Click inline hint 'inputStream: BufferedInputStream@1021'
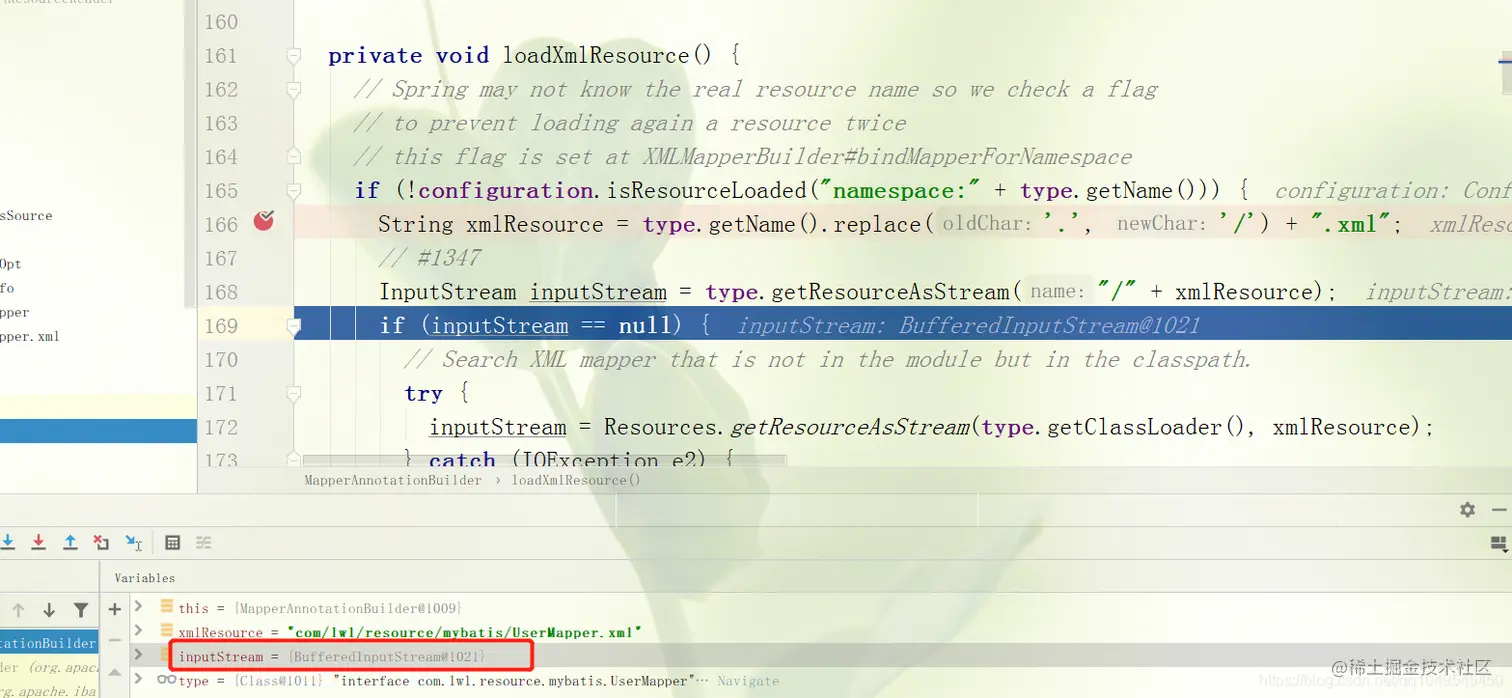The height and width of the screenshot is (698, 1512). click(x=968, y=326)
